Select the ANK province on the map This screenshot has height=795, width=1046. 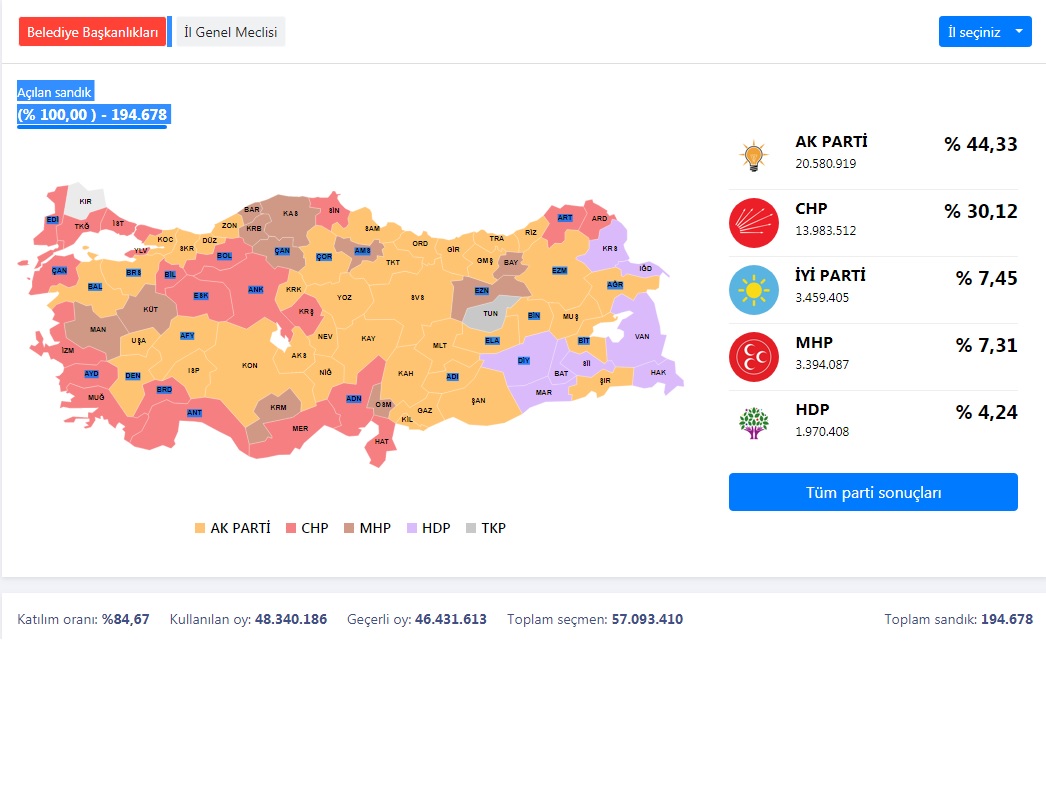pos(255,289)
